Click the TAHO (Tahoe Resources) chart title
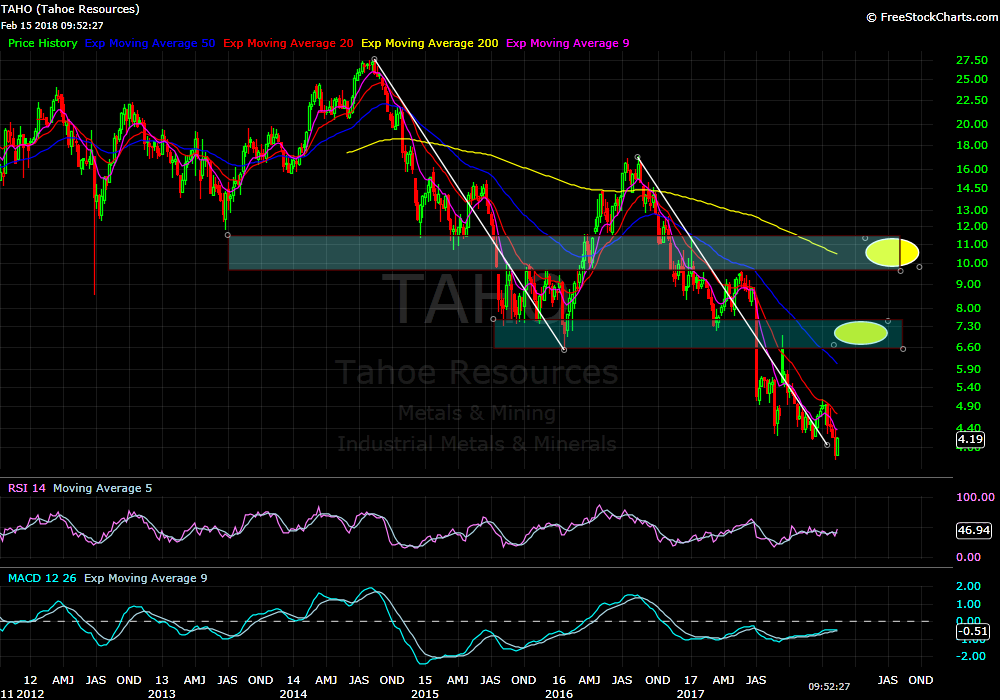1000x700 pixels. point(70,9)
